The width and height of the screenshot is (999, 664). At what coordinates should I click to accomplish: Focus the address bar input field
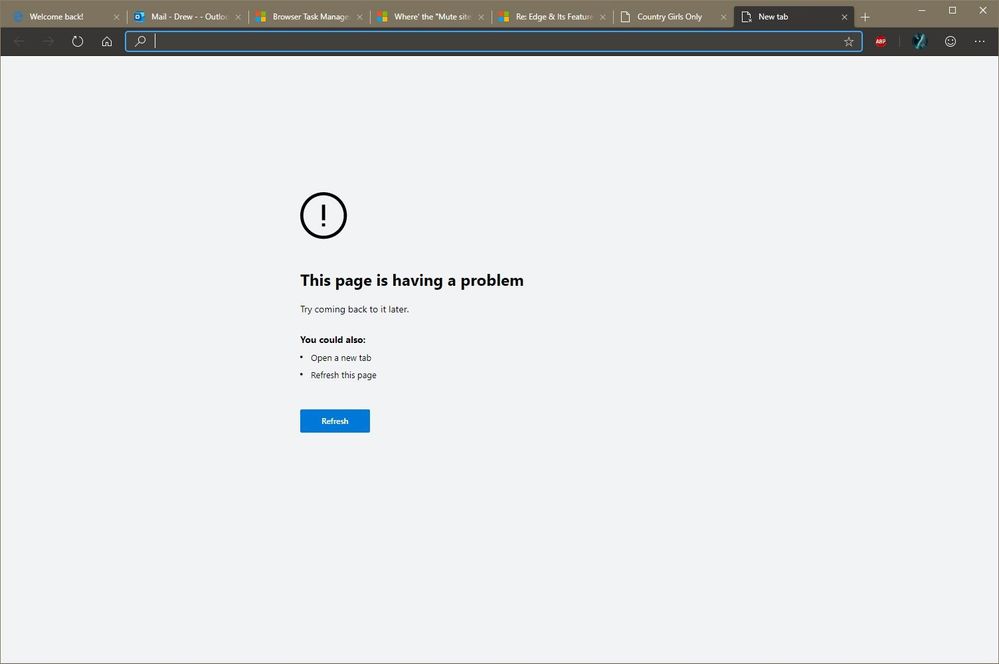coord(494,41)
